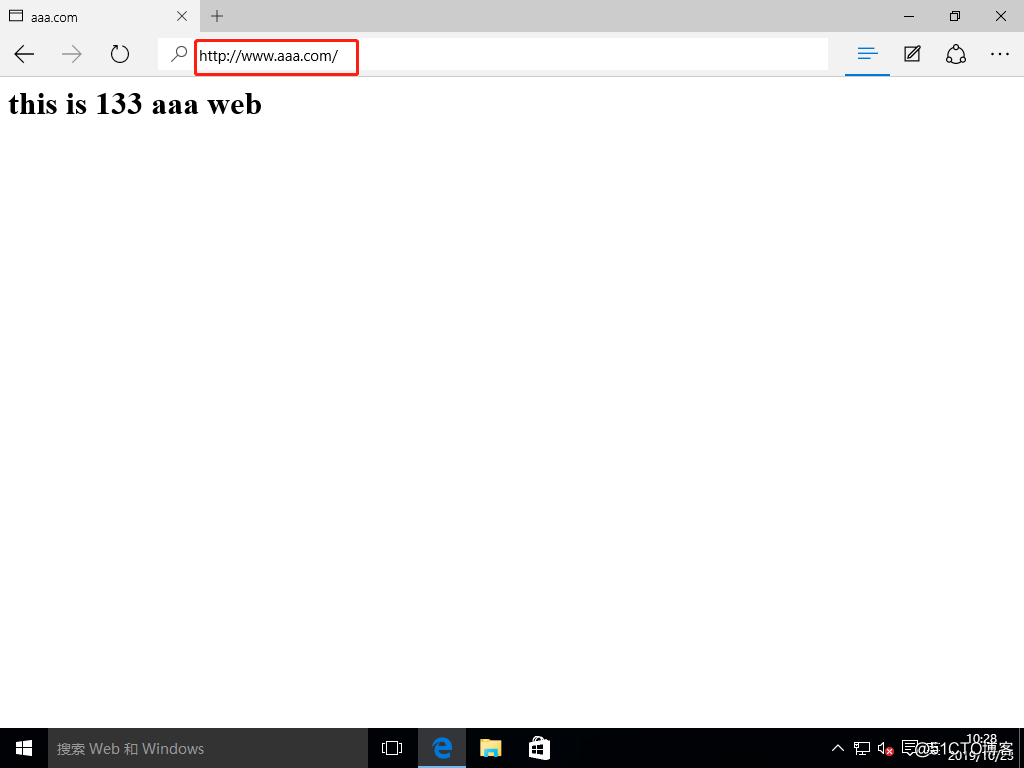The width and height of the screenshot is (1024, 768).
Task: Click the forward navigation arrow
Action: tap(72, 54)
